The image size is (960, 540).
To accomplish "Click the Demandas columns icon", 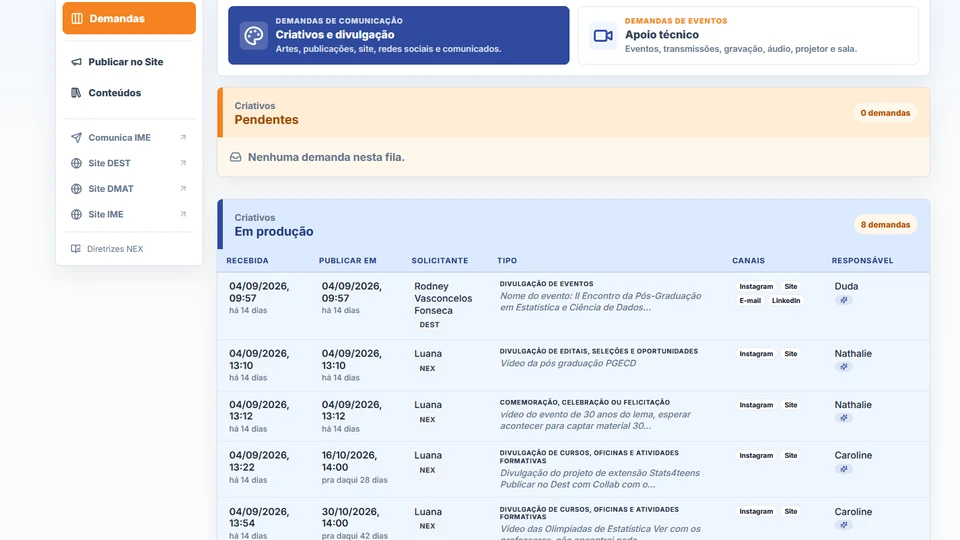I will pos(77,18).
